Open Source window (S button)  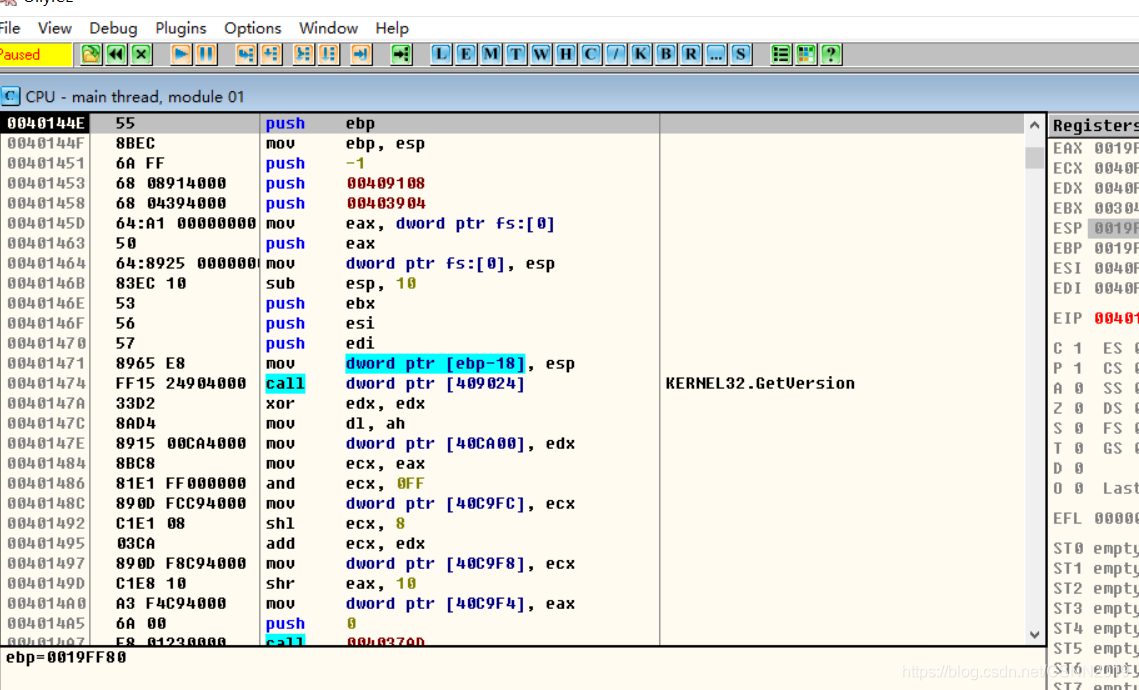click(x=740, y=54)
